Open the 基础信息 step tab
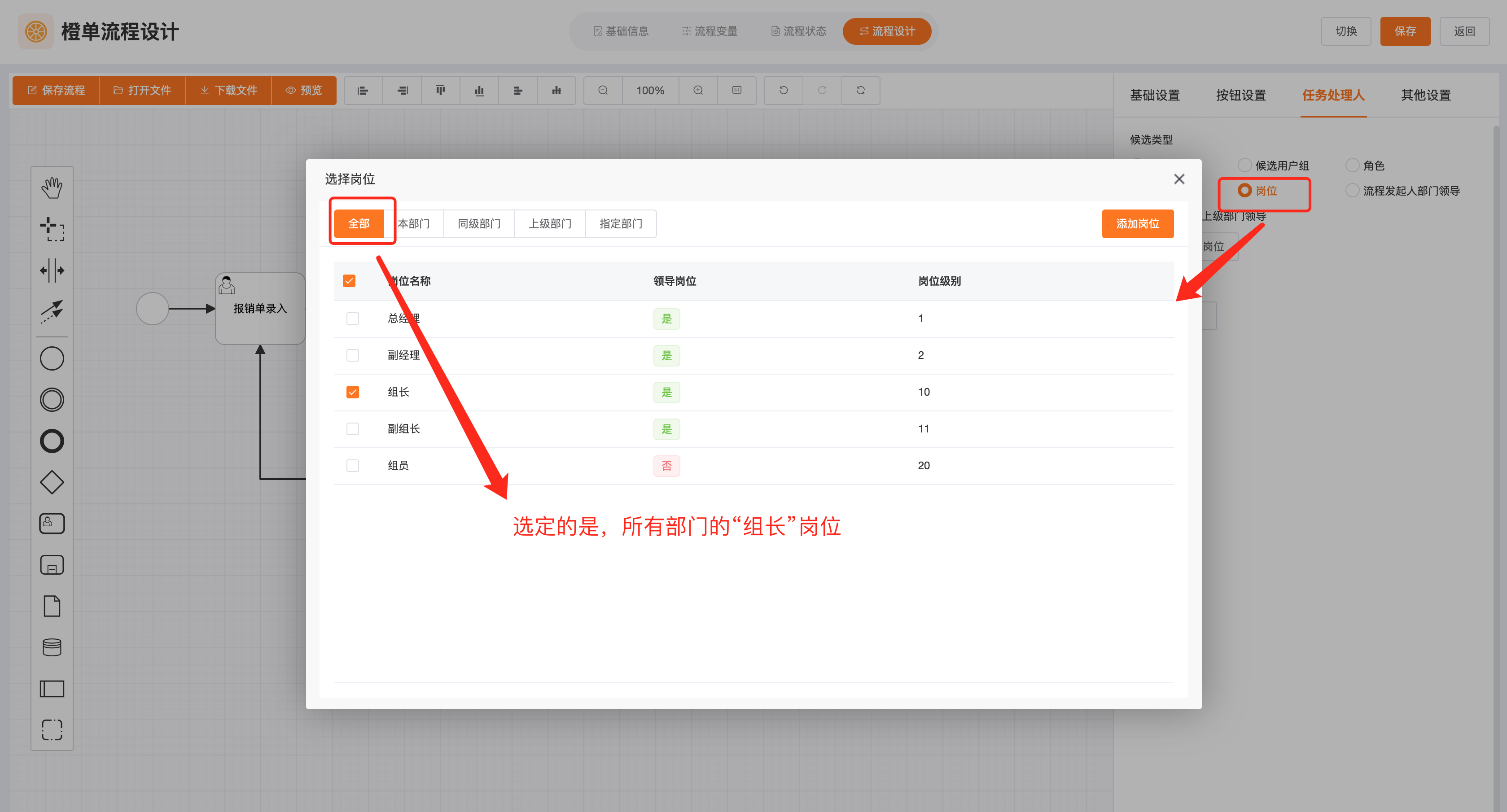This screenshot has width=1507, height=812. point(621,31)
